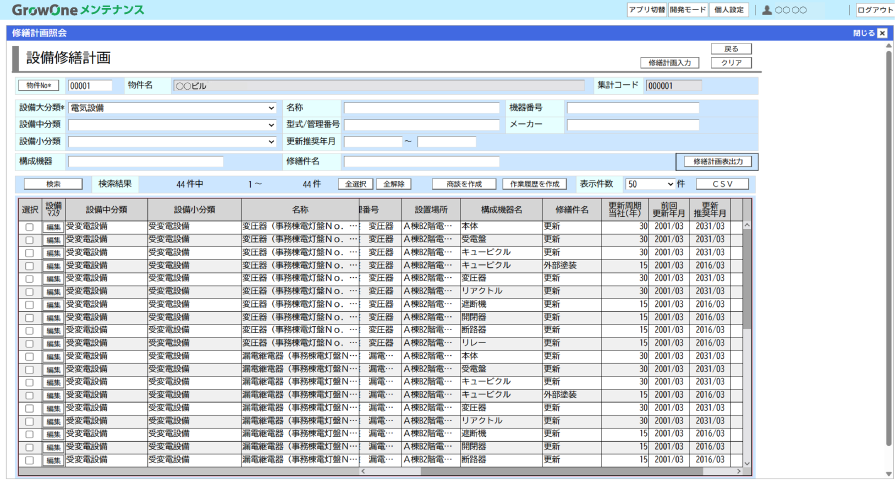Image resolution: width=895 pixels, height=485 pixels.
Task: Check the box for 変圧器 受電盤 row
Action: [x=30, y=240]
